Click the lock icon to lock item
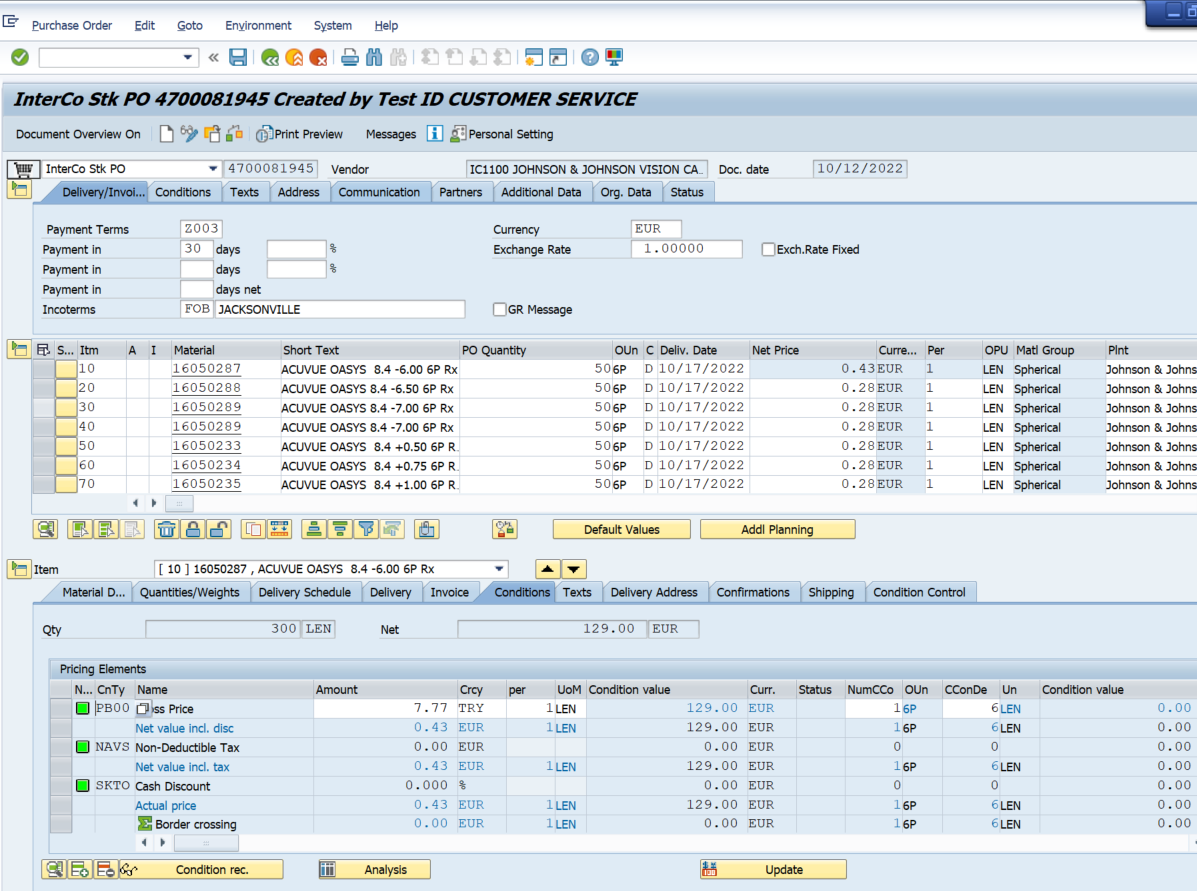The image size is (1197, 891). pos(195,529)
